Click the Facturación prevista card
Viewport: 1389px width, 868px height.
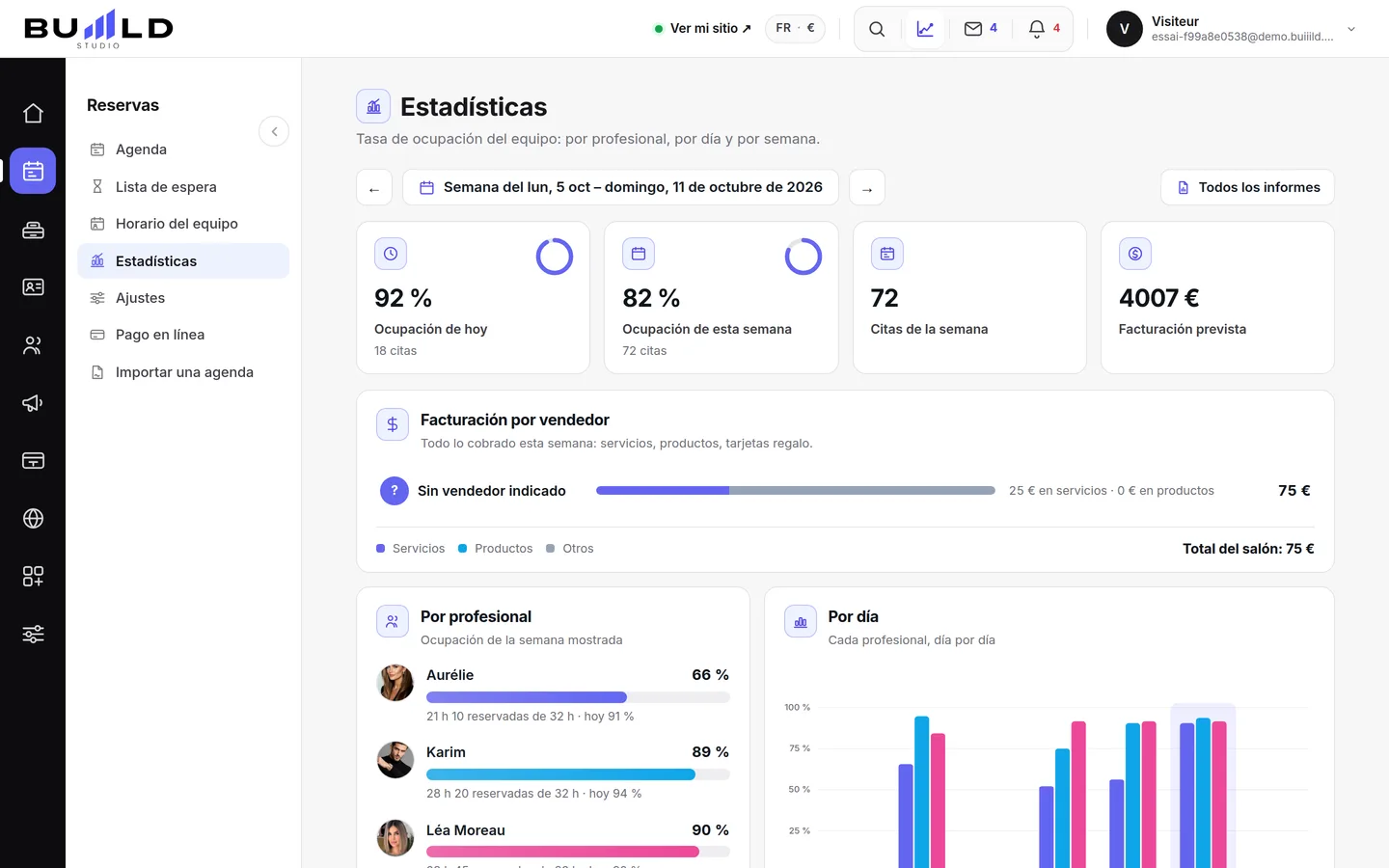point(1217,298)
